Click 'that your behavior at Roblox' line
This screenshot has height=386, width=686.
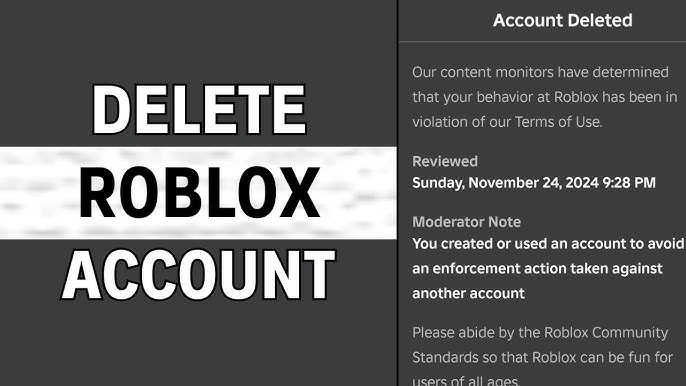(545, 97)
